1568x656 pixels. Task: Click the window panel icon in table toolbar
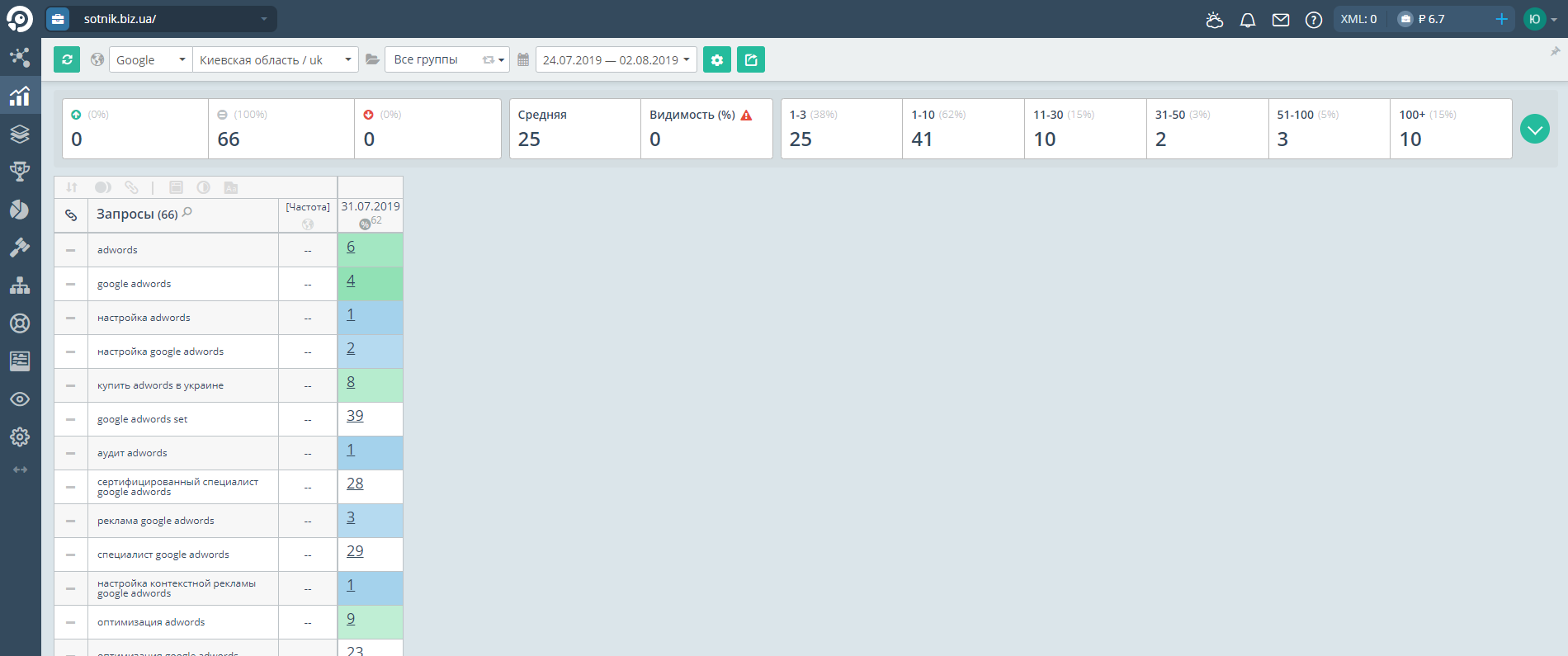pos(176,187)
